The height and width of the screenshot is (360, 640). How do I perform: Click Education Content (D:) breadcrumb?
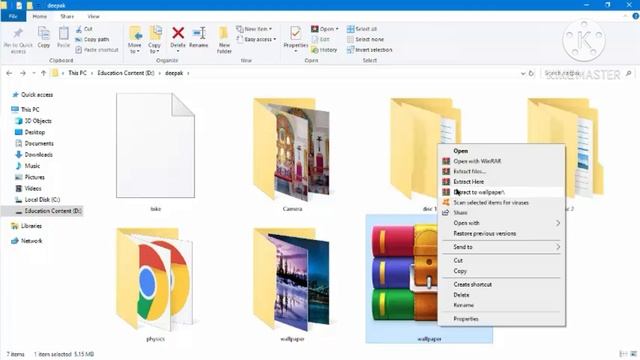126,73
